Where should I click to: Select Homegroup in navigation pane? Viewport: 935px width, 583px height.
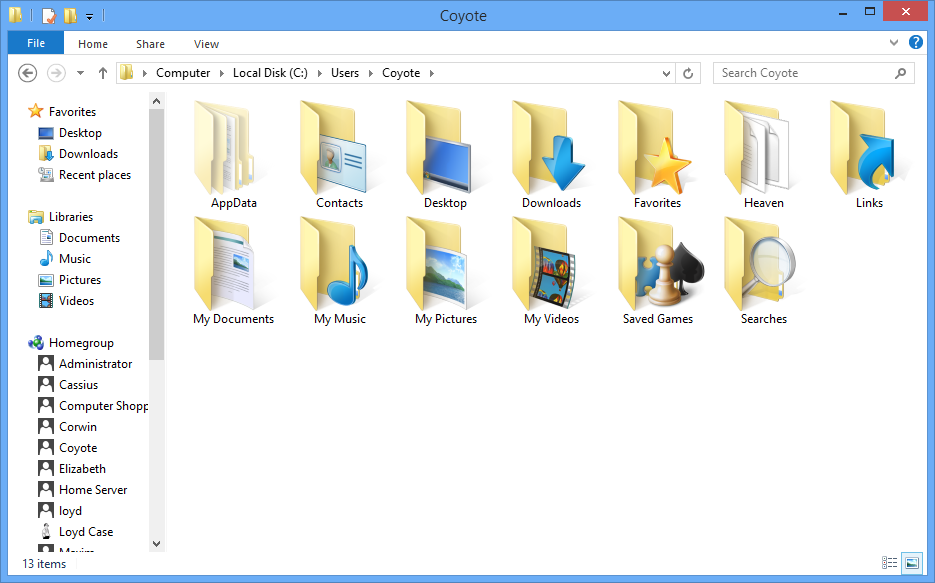pyautogui.click(x=81, y=343)
